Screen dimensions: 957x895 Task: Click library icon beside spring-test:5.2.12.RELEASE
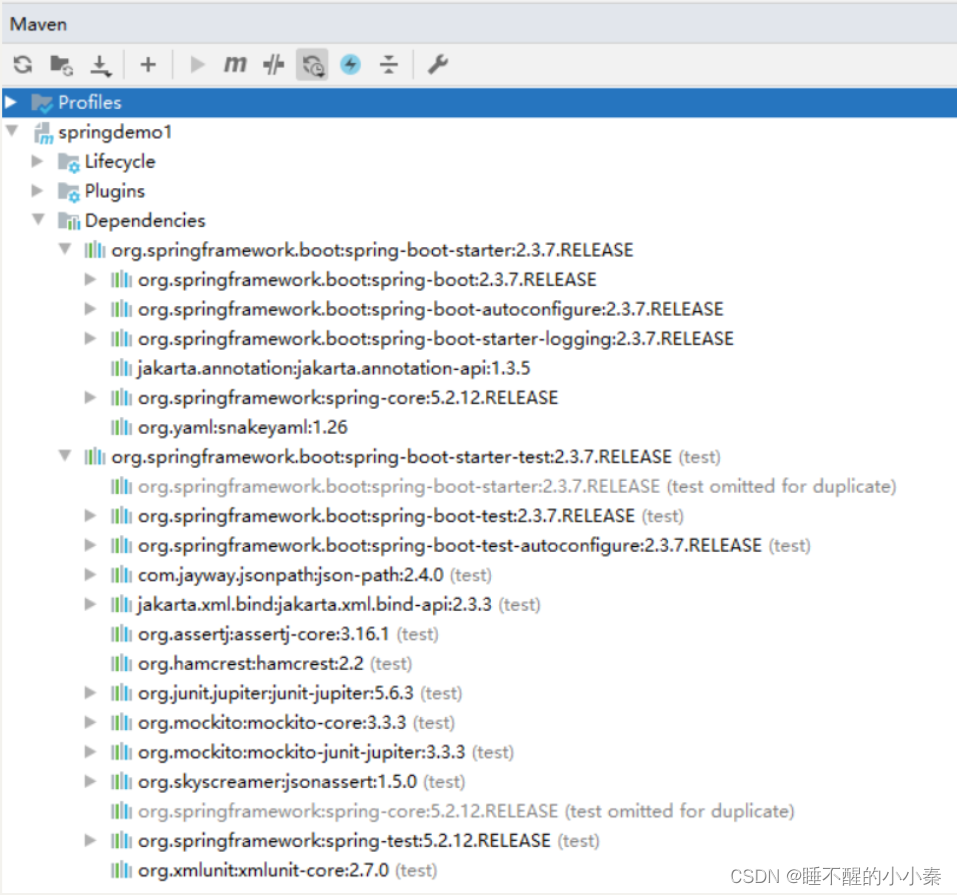[x=121, y=840]
